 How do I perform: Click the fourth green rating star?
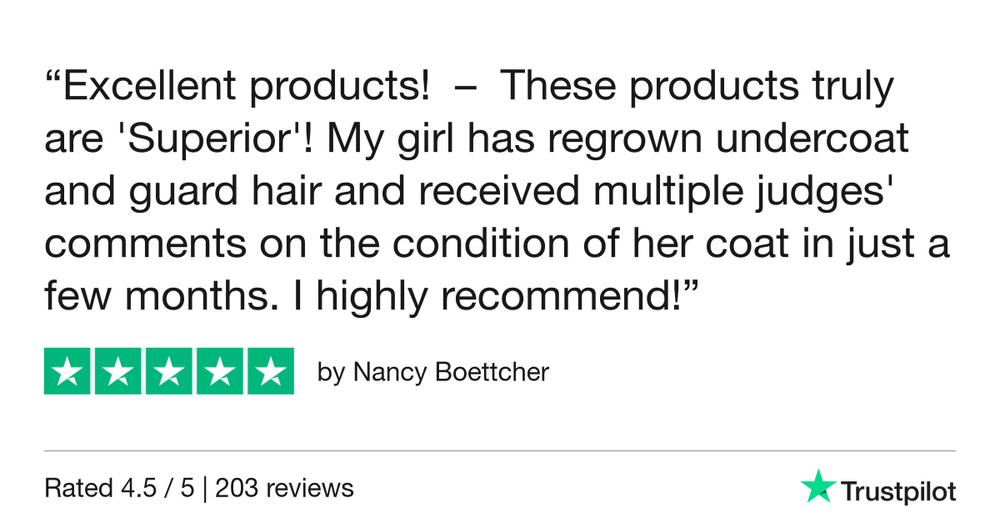[220, 372]
